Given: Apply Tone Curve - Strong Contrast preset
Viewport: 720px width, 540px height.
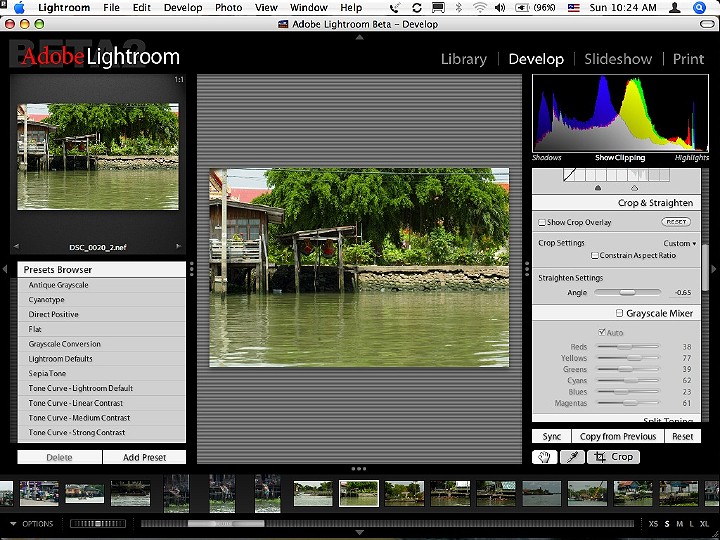Looking at the screenshot, I should click(x=101, y=433).
